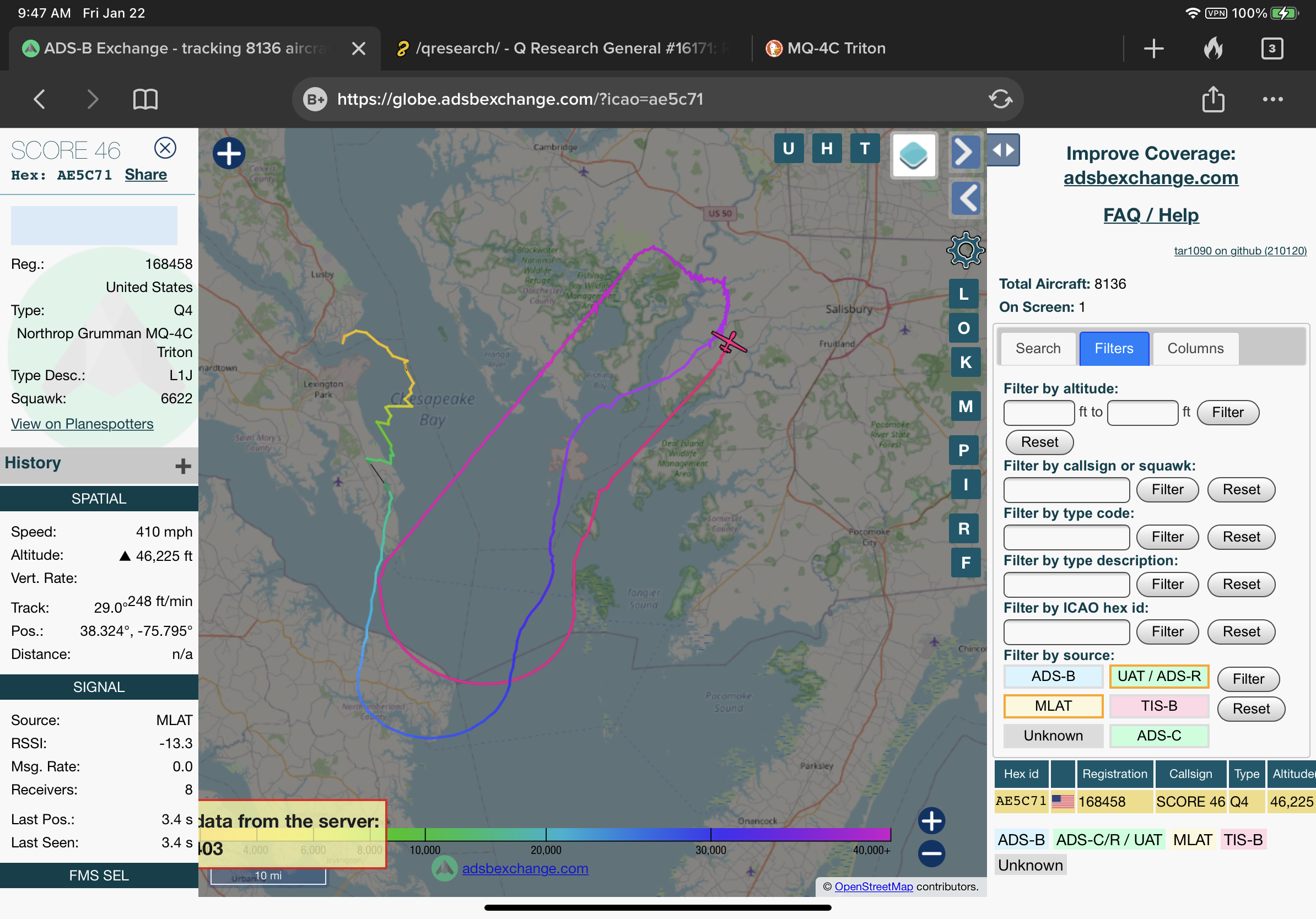Select the AE5C71 aircraft table row
Screen dimensions: 1316x919
tap(1155, 802)
